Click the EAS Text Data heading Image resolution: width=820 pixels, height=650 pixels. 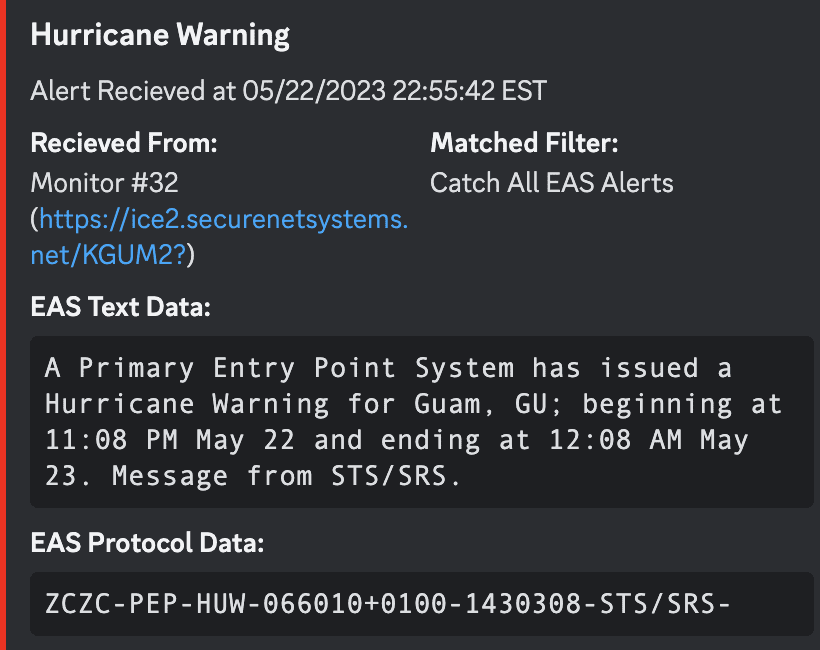tap(120, 306)
